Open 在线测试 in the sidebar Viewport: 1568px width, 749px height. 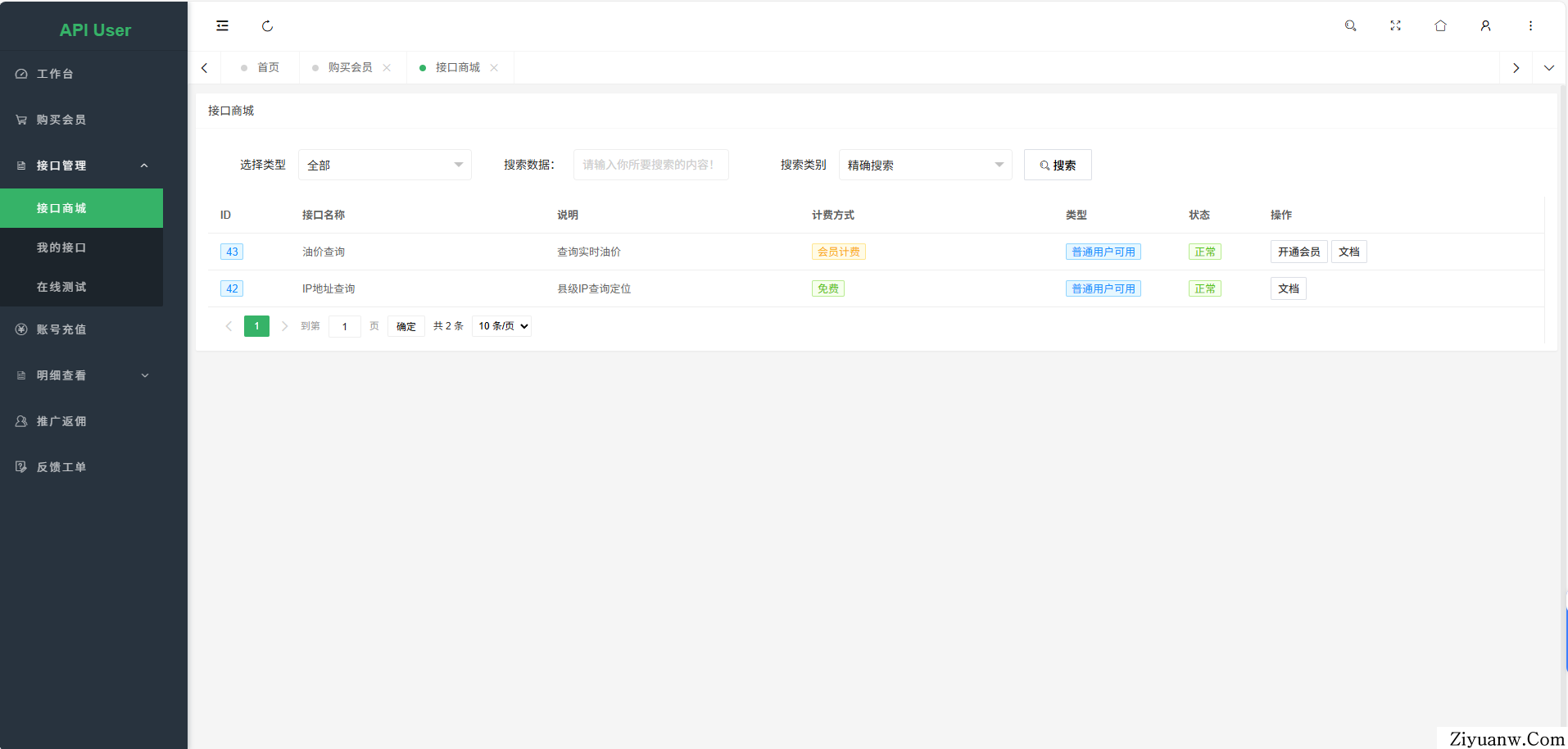pyautogui.click(x=82, y=287)
